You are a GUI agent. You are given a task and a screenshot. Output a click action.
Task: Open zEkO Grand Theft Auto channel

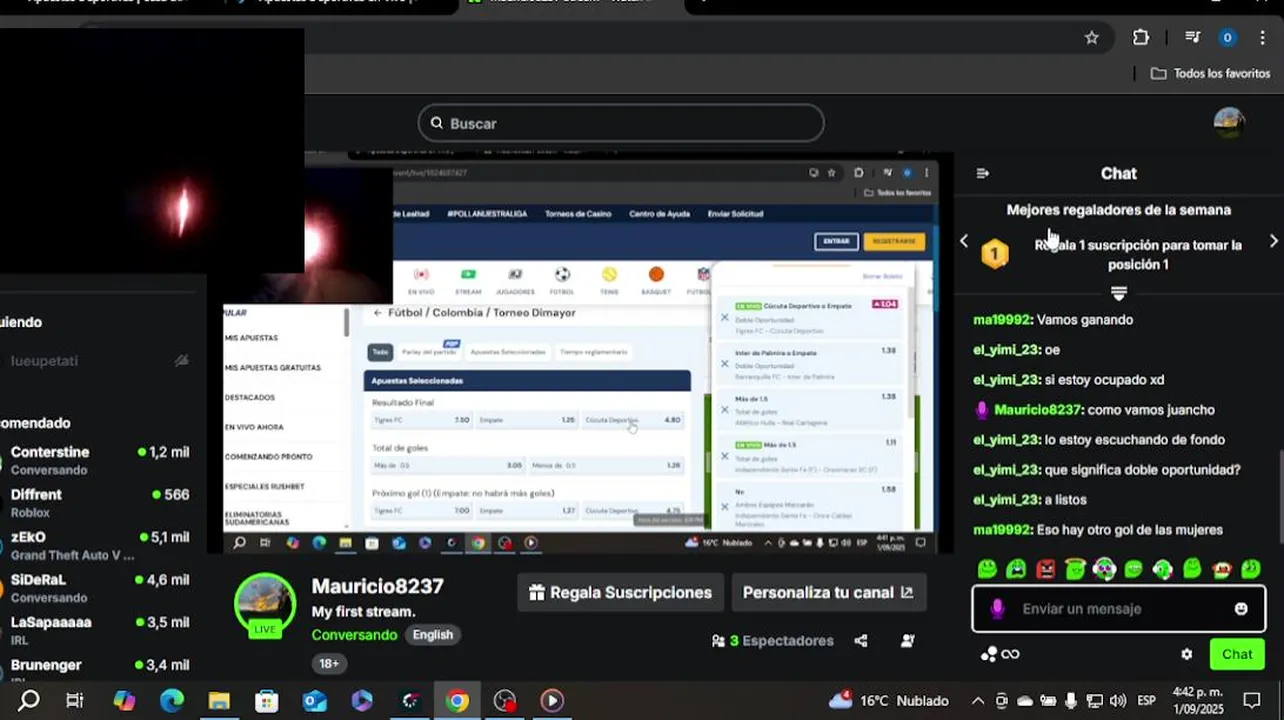tap(97, 546)
